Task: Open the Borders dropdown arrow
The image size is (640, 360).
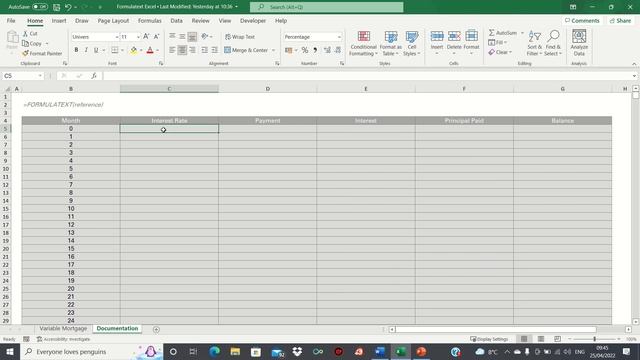Action: pyautogui.click(x=122, y=50)
